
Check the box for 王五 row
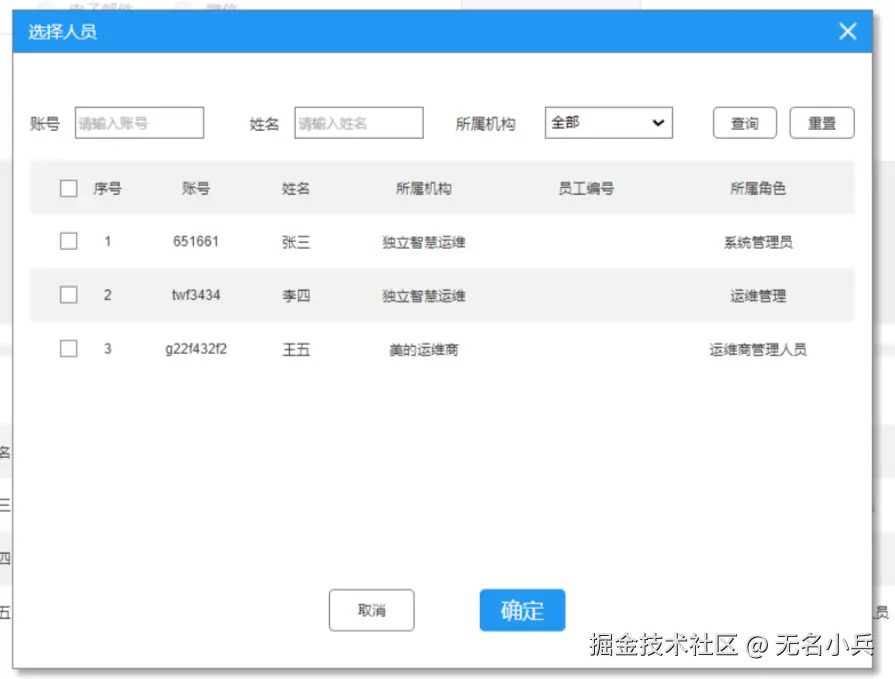tap(68, 349)
